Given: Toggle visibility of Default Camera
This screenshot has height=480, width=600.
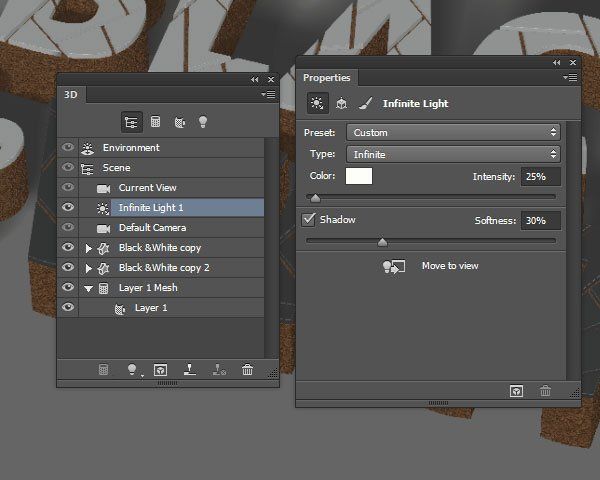Looking at the screenshot, I should 68,227.
